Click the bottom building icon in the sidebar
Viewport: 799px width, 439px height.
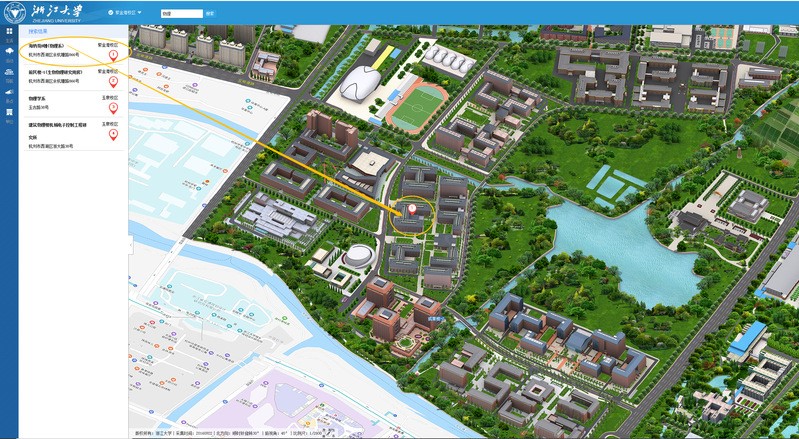pos(9,112)
